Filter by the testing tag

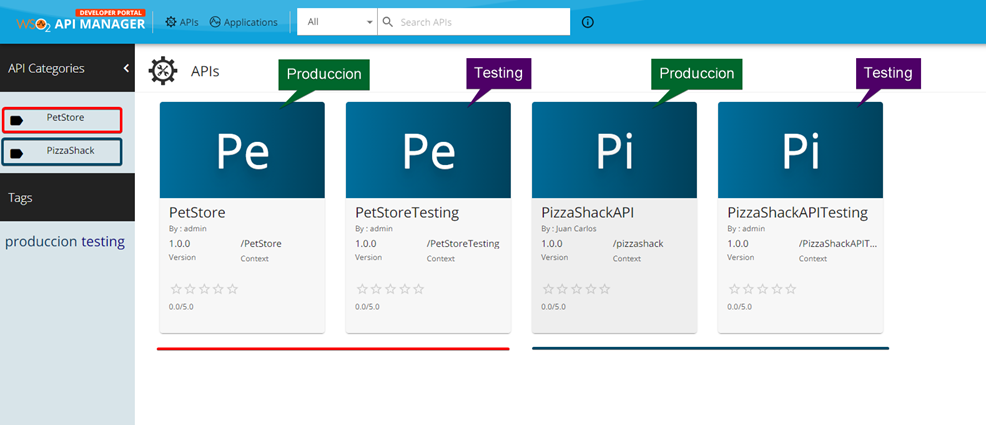(x=103, y=241)
